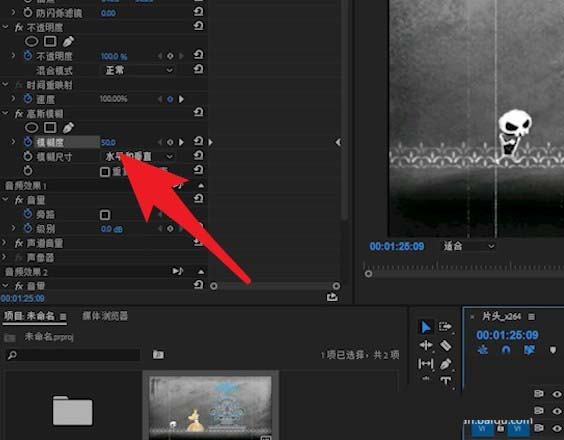Toggle topmost video track eye visibility

557,394
